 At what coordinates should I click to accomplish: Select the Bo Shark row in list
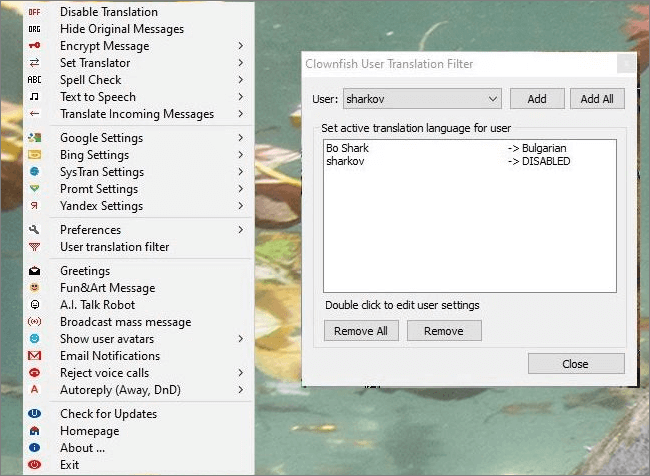[x=470, y=148]
